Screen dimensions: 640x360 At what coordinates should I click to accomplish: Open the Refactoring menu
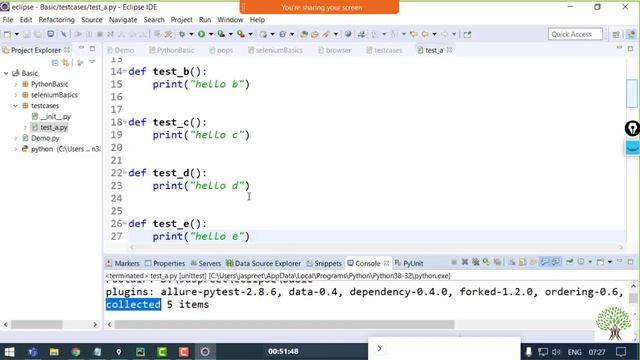click(56, 20)
